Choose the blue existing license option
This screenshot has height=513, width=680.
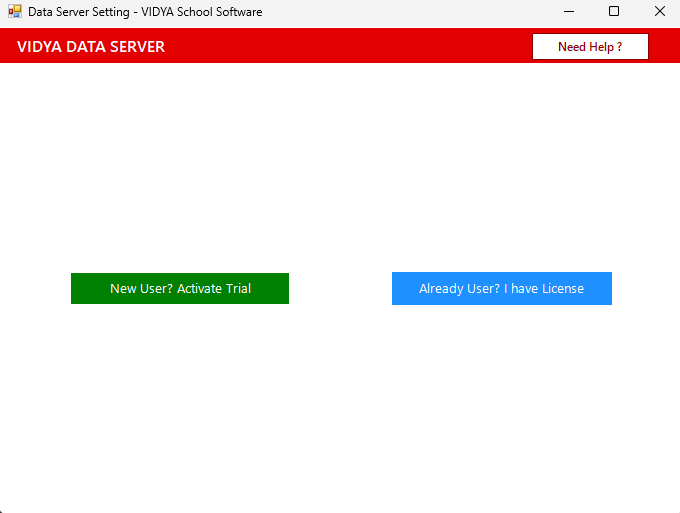[x=501, y=288]
